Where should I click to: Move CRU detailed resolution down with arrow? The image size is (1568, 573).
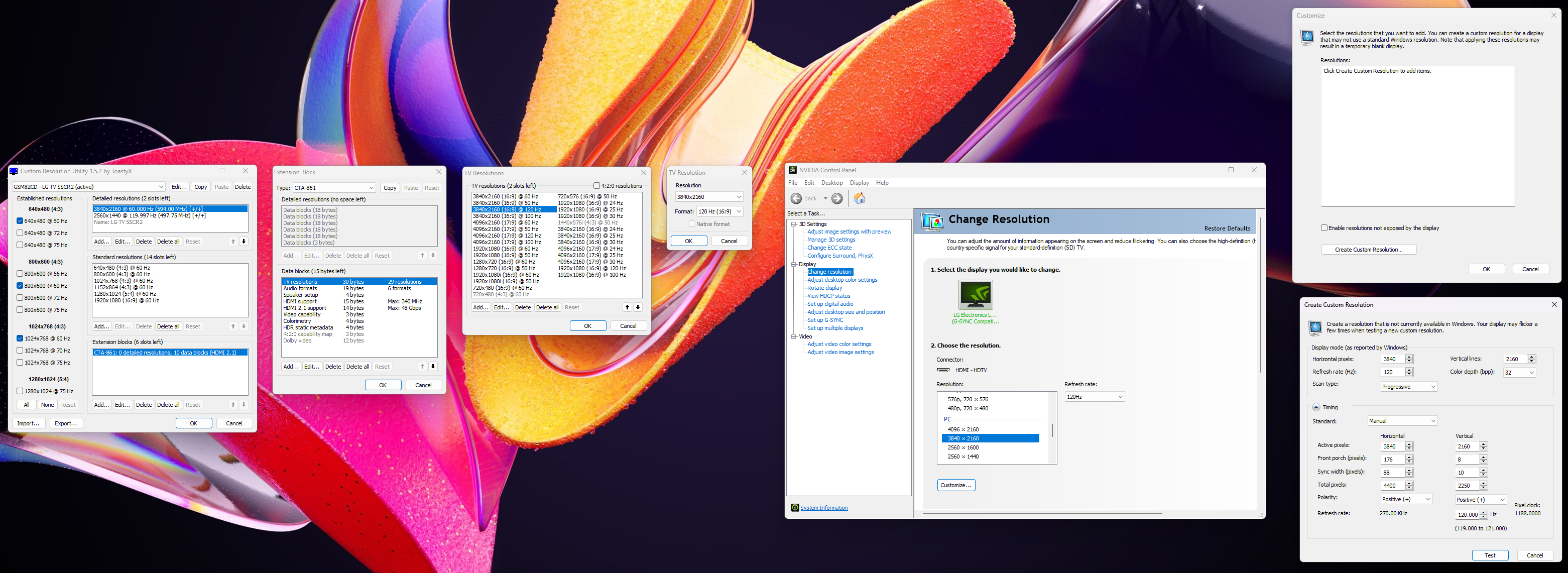(244, 242)
